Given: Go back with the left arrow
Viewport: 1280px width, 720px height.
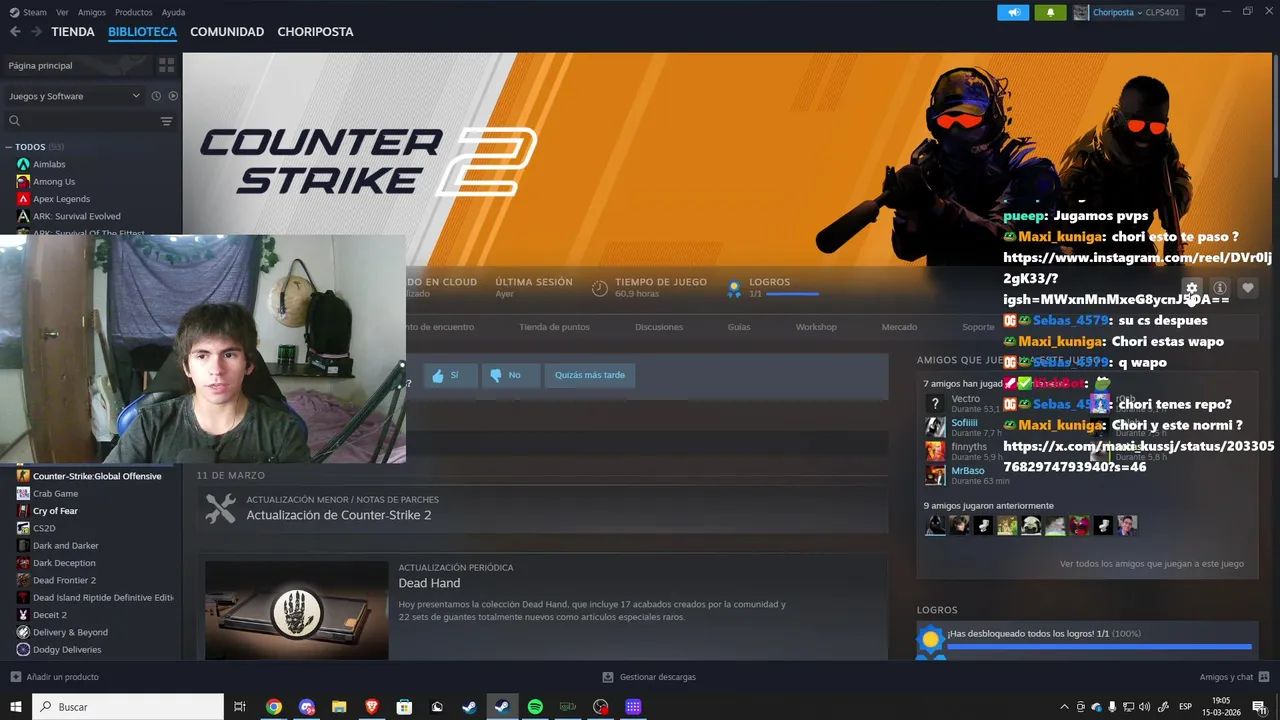Looking at the screenshot, I should point(15,32).
